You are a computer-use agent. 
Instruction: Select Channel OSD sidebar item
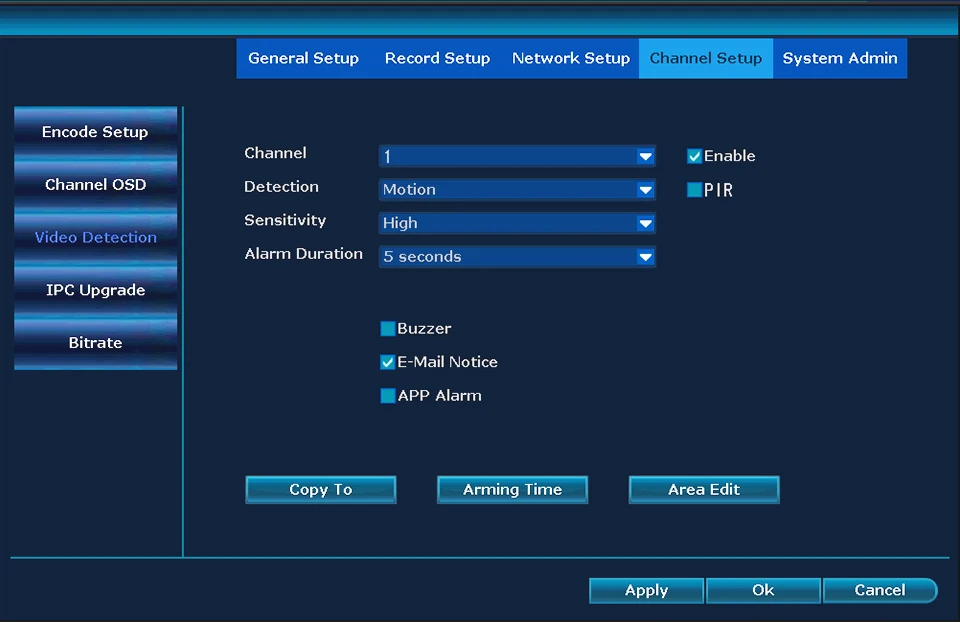(96, 184)
